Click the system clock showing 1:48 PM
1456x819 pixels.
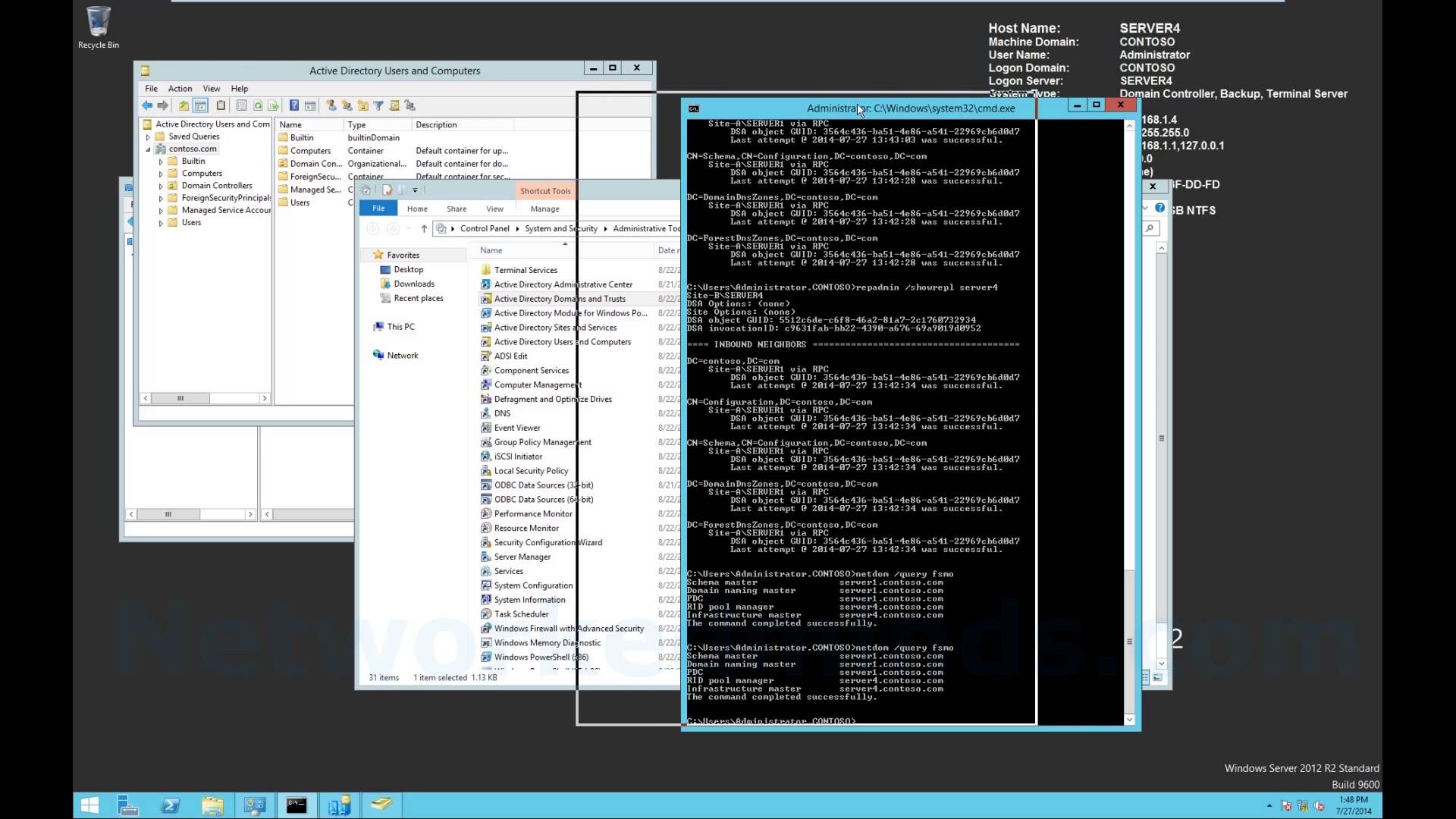[1354, 805]
